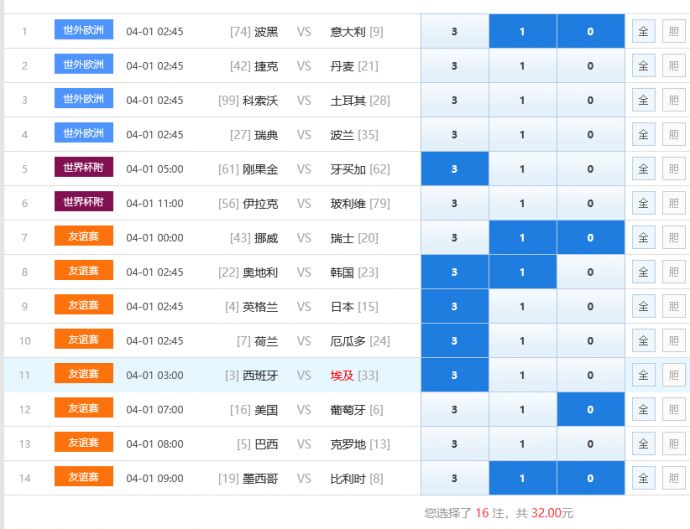Open the 土耳其 team name
The width and height of the screenshot is (690, 529).
[348, 101]
